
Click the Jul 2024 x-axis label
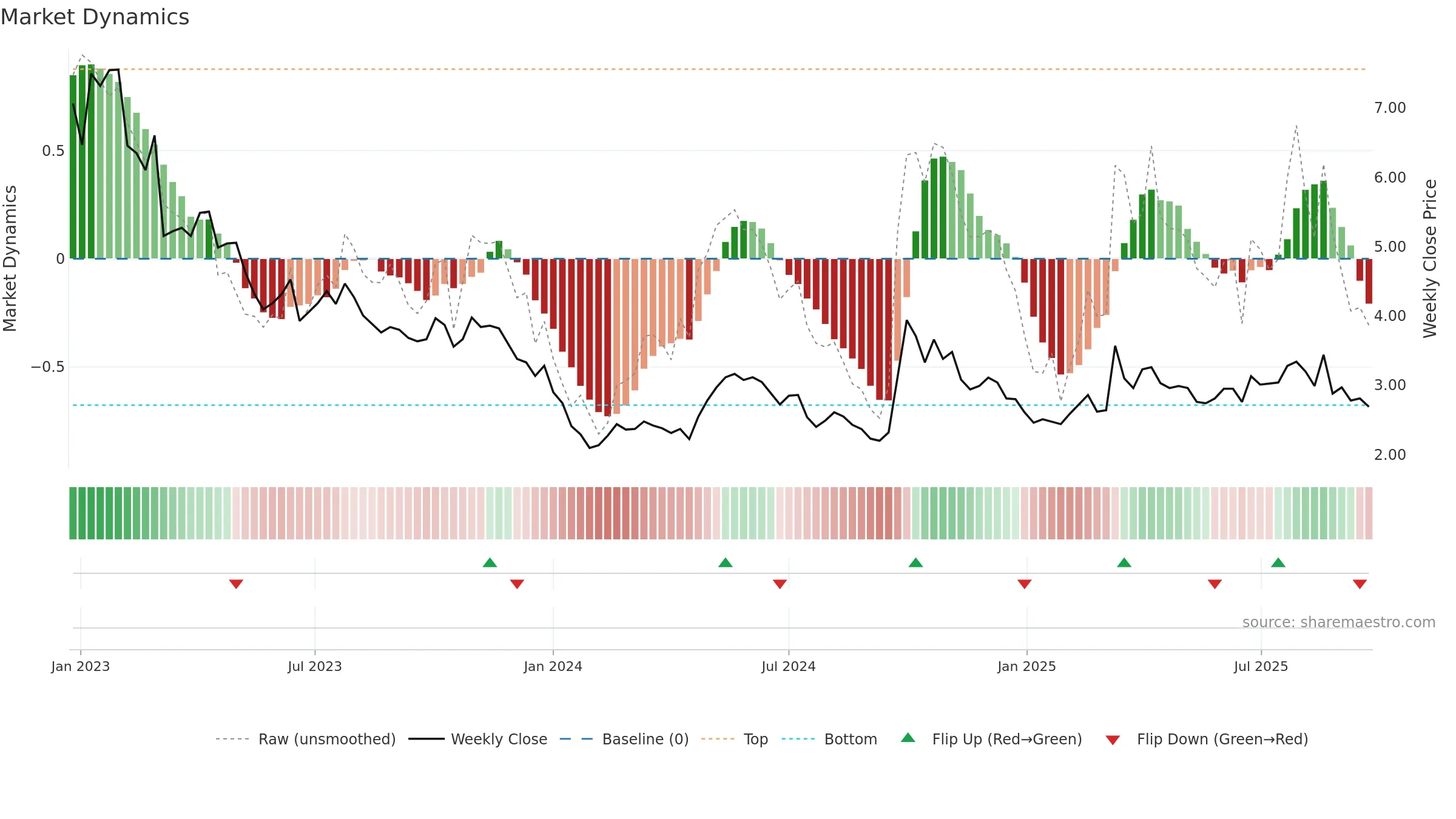click(788, 666)
